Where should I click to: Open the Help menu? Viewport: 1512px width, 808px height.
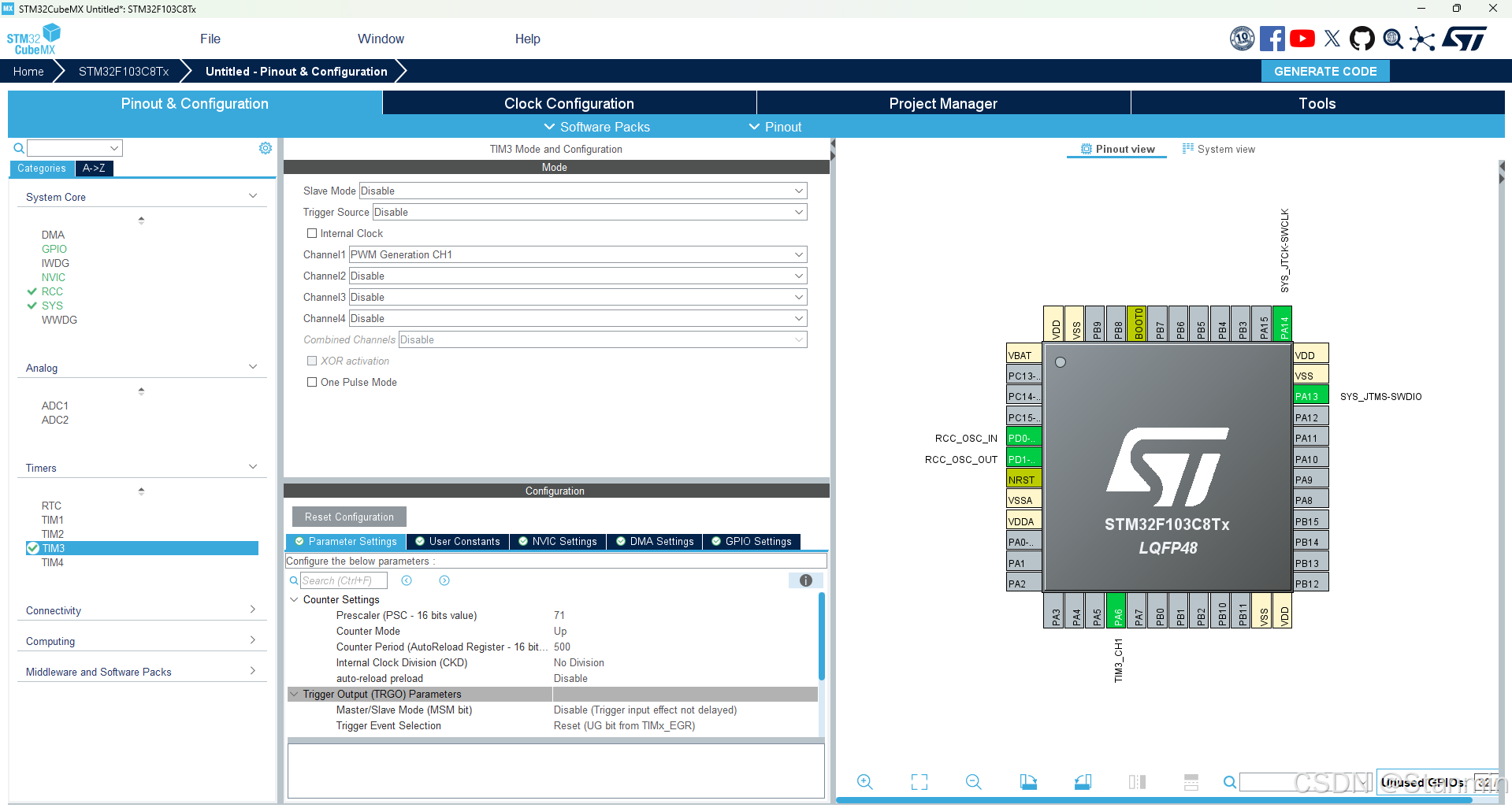click(528, 39)
